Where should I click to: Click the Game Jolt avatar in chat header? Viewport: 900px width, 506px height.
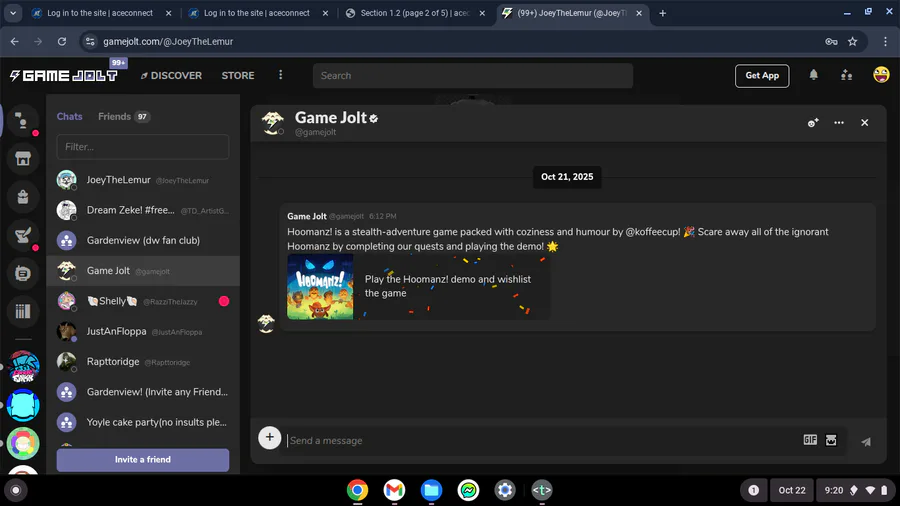coord(273,123)
